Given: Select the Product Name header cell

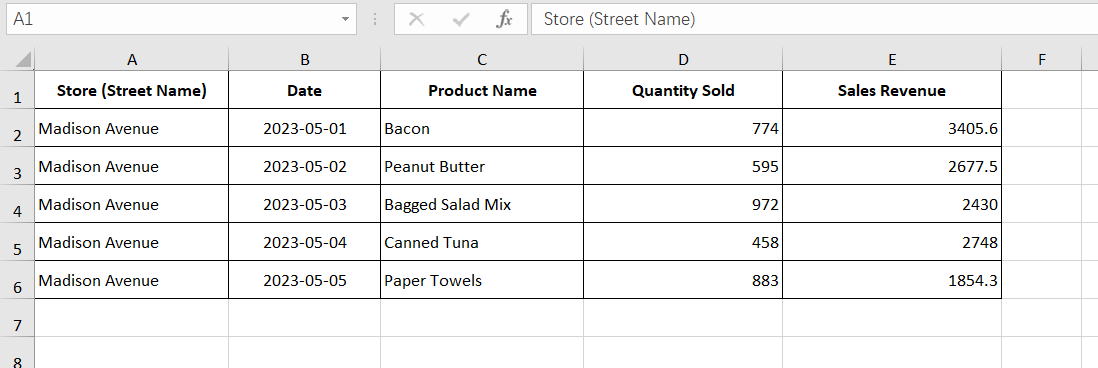Looking at the screenshot, I should (482, 90).
